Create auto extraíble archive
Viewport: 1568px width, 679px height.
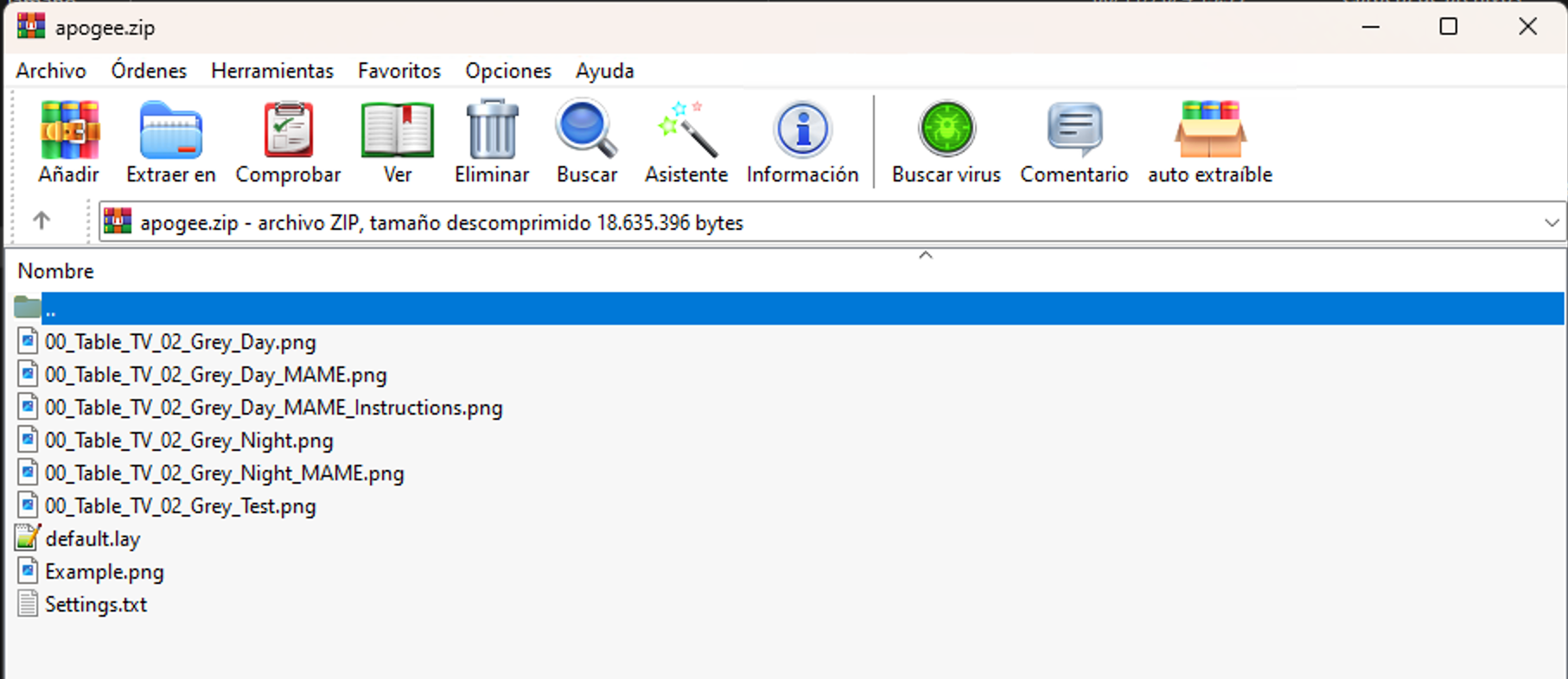[1209, 131]
